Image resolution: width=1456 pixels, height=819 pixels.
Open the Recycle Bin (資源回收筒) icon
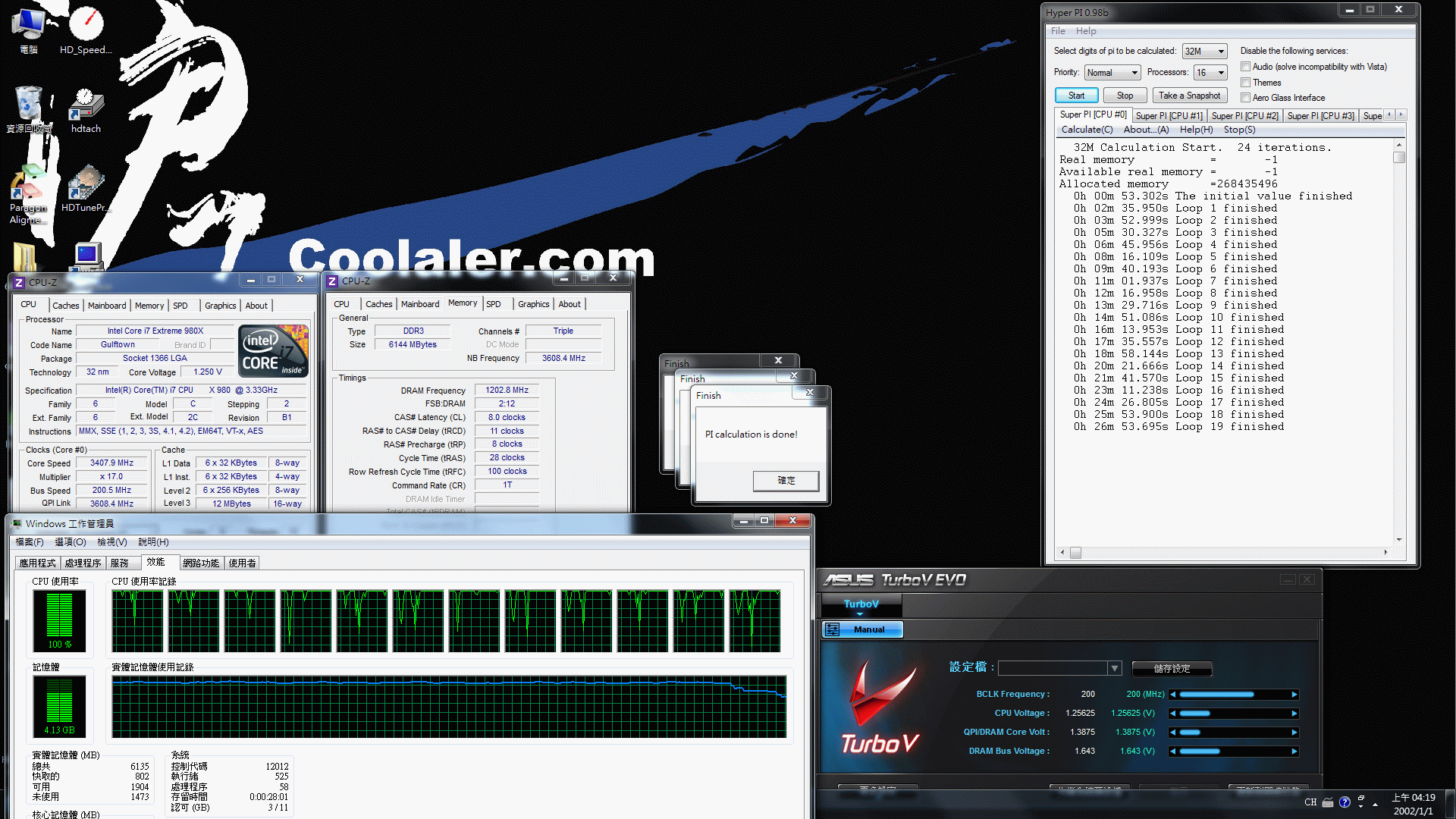click(29, 110)
